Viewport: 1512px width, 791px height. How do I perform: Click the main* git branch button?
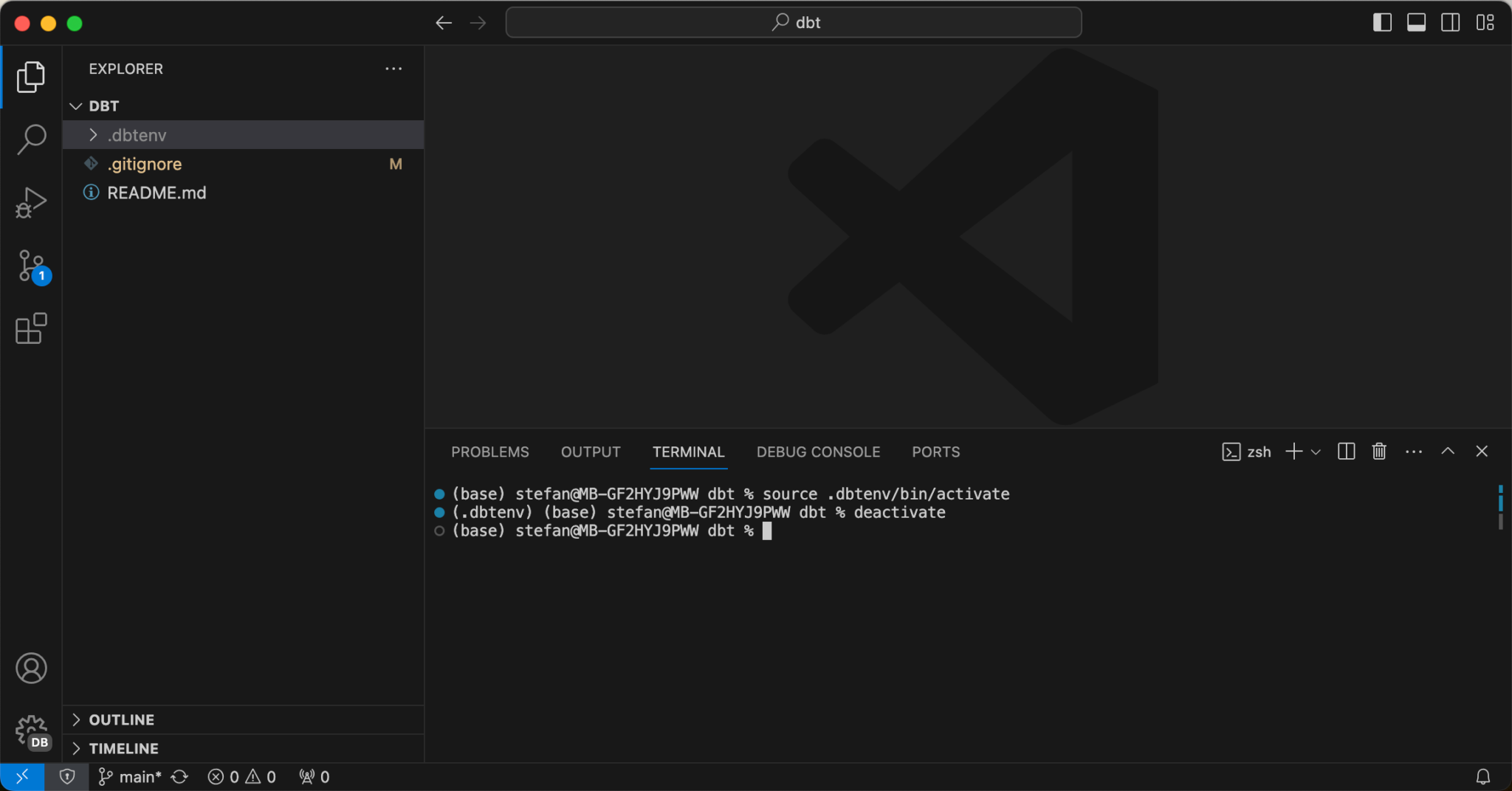pos(131,776)
